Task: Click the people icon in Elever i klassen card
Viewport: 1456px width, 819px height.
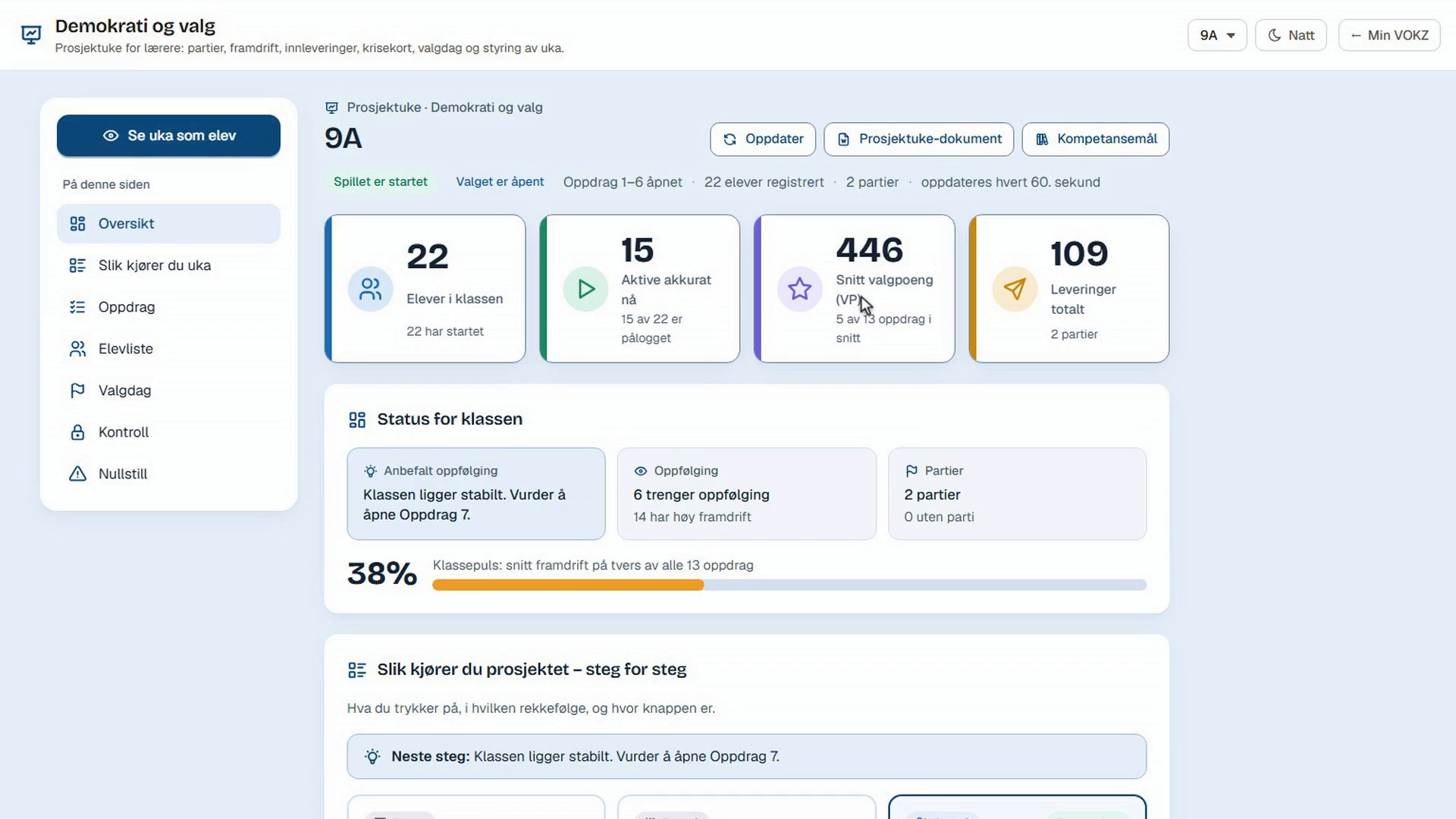Action: (x=370, y=289)
